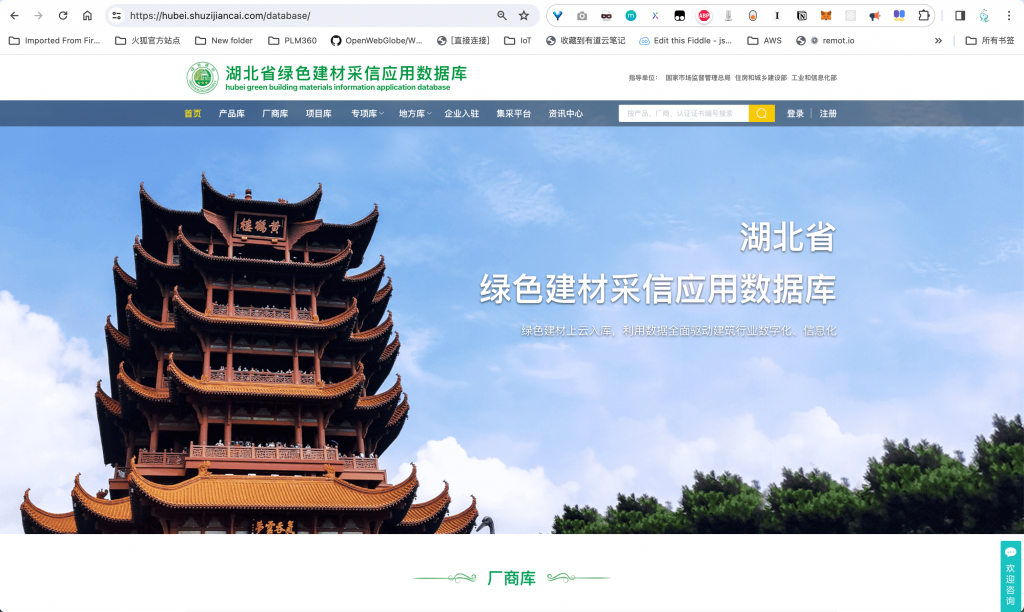This screenshot has height=612, width=1024.
Task: Open the Notion extension icon
Action: pyautogui.click(x=802, y=16)
